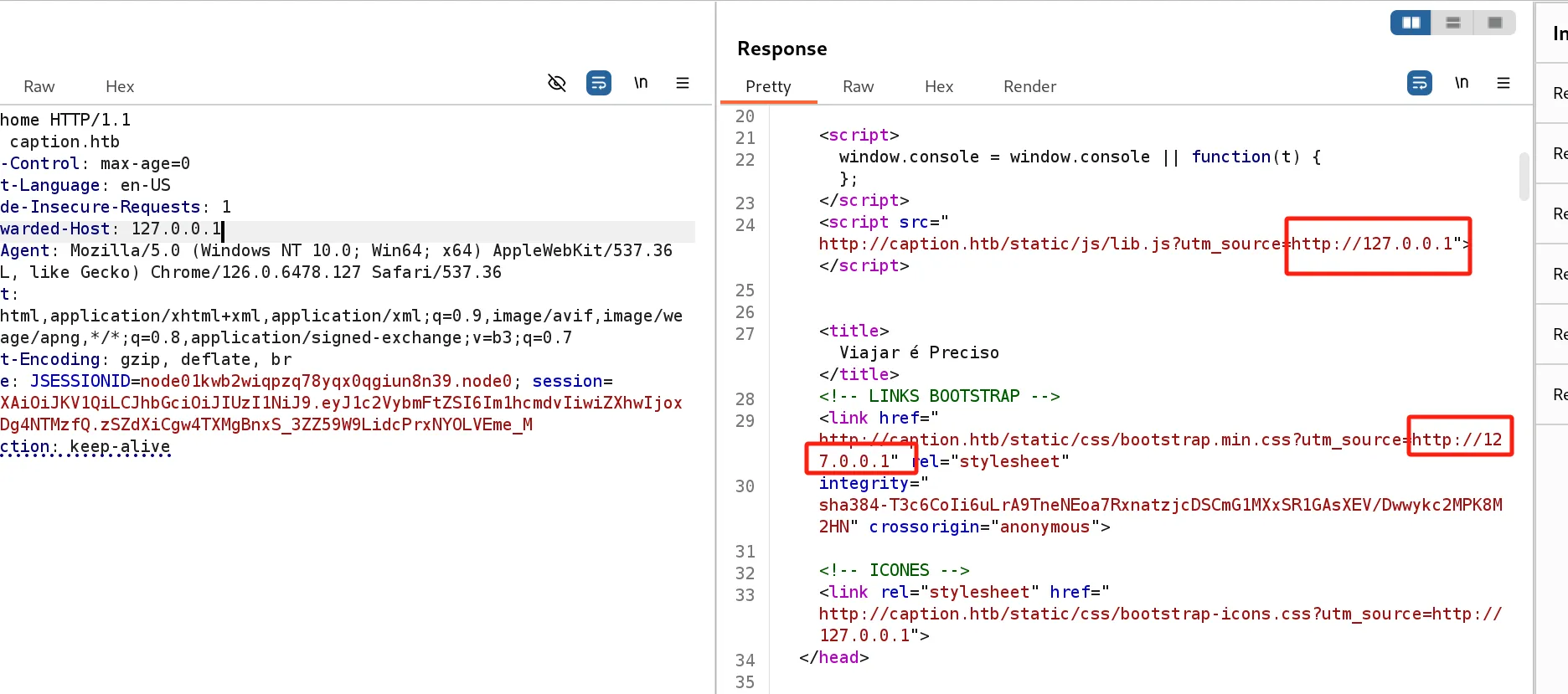Select top-bottom split layout icon
The image size is (1568, 694).
[x=1453, y=23]
